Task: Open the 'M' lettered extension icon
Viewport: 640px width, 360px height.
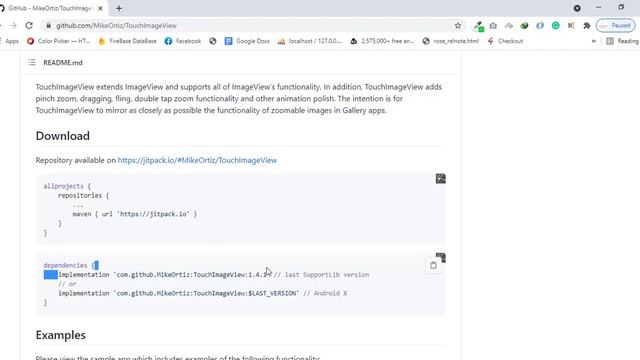Action: [x=571, y=26]
